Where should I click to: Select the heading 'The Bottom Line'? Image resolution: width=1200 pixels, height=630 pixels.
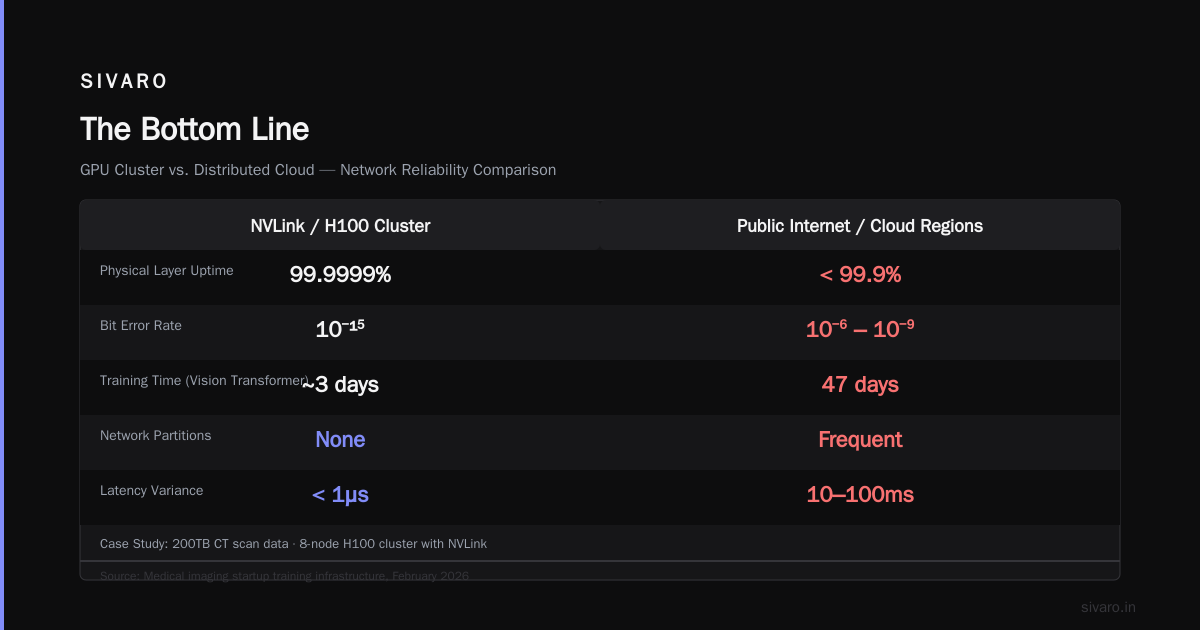(x=195, y=129)
